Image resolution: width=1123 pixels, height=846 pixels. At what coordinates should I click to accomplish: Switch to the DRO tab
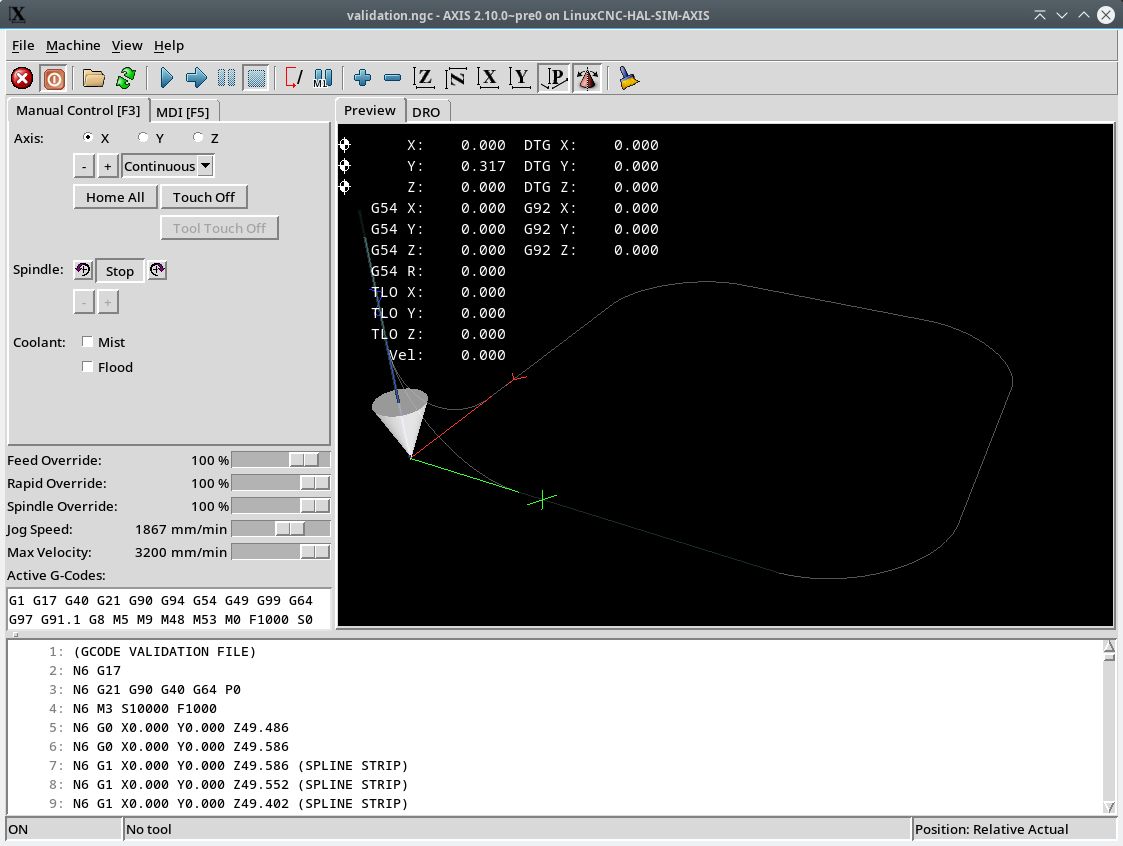[x=426, y=112]
